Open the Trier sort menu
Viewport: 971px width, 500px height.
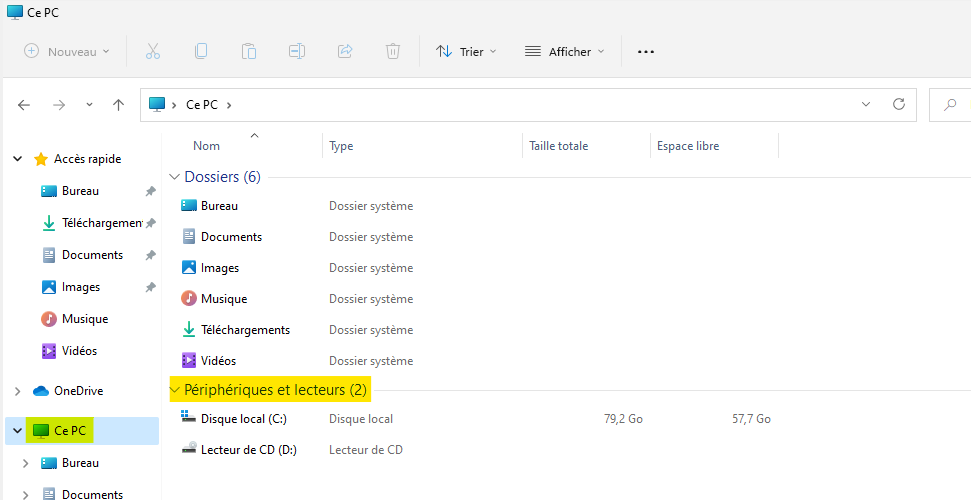[466, 51]
